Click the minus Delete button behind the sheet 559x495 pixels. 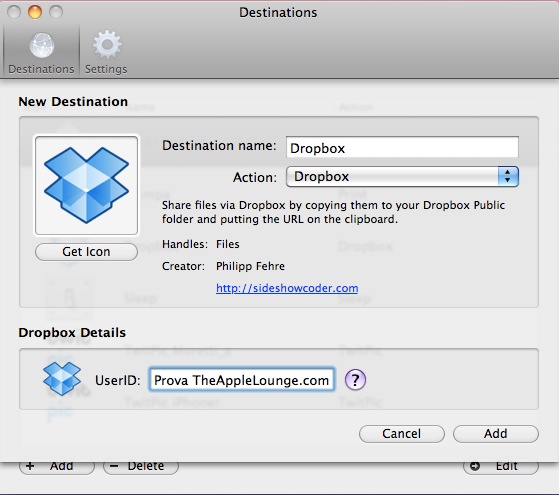[141, 467]
